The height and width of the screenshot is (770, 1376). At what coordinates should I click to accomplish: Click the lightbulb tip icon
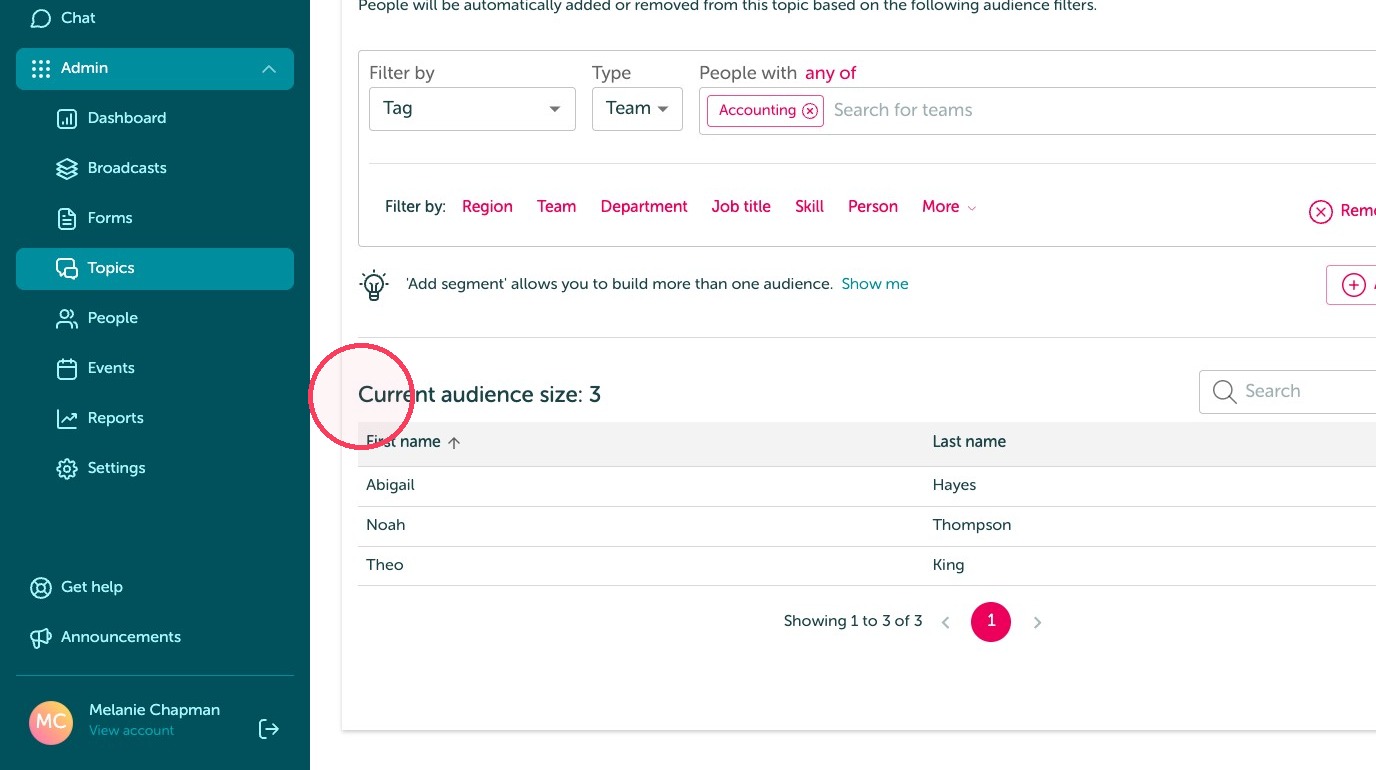(374, 285)
